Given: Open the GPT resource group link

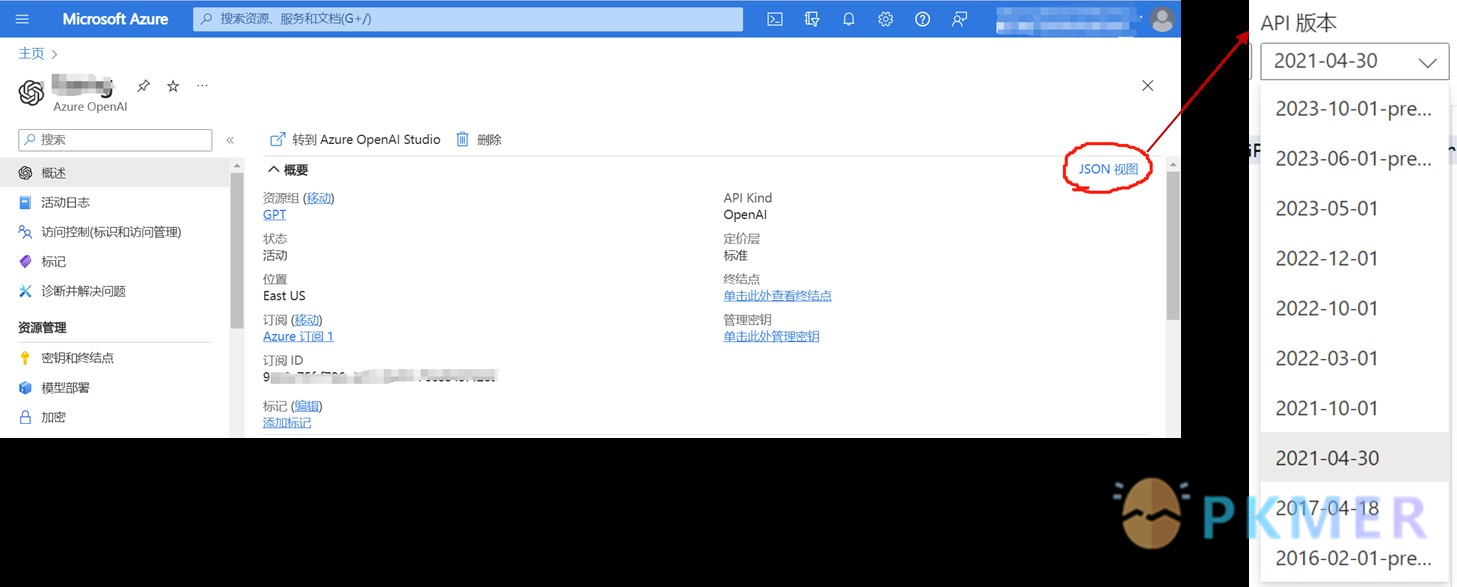Looking at the screenshot, I should [x=274, y=214].
